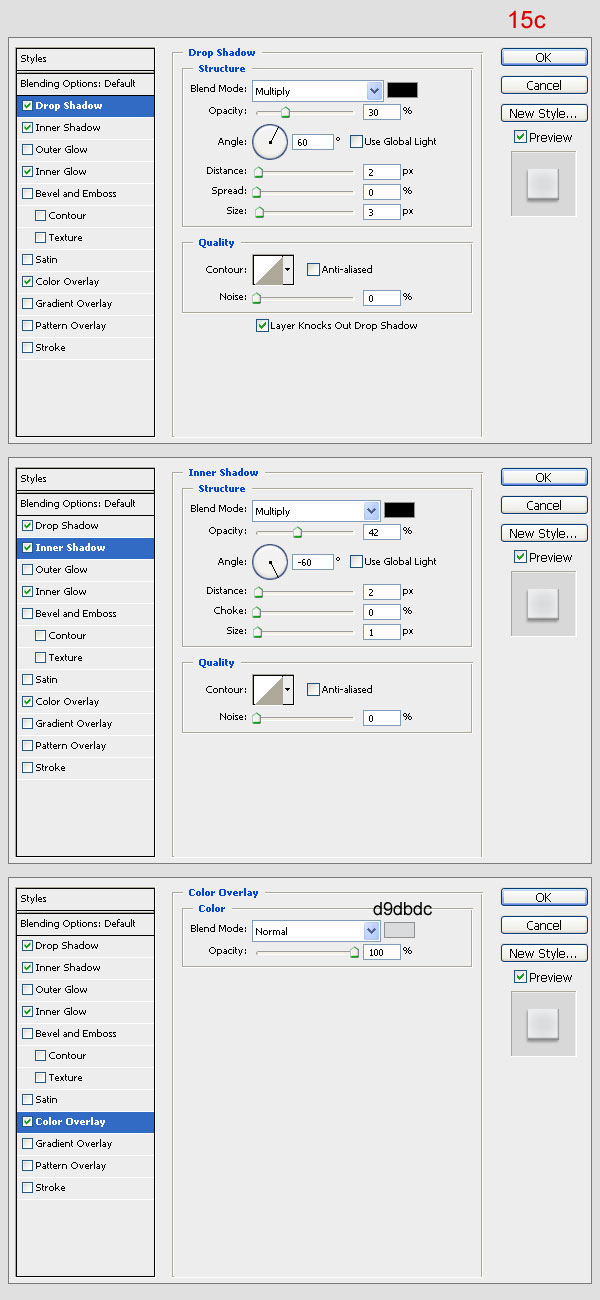The width and height of the screenshot is (600, 1300).
Task: Click the Angle dial set to 60 degrees
Action: point(270,141)
